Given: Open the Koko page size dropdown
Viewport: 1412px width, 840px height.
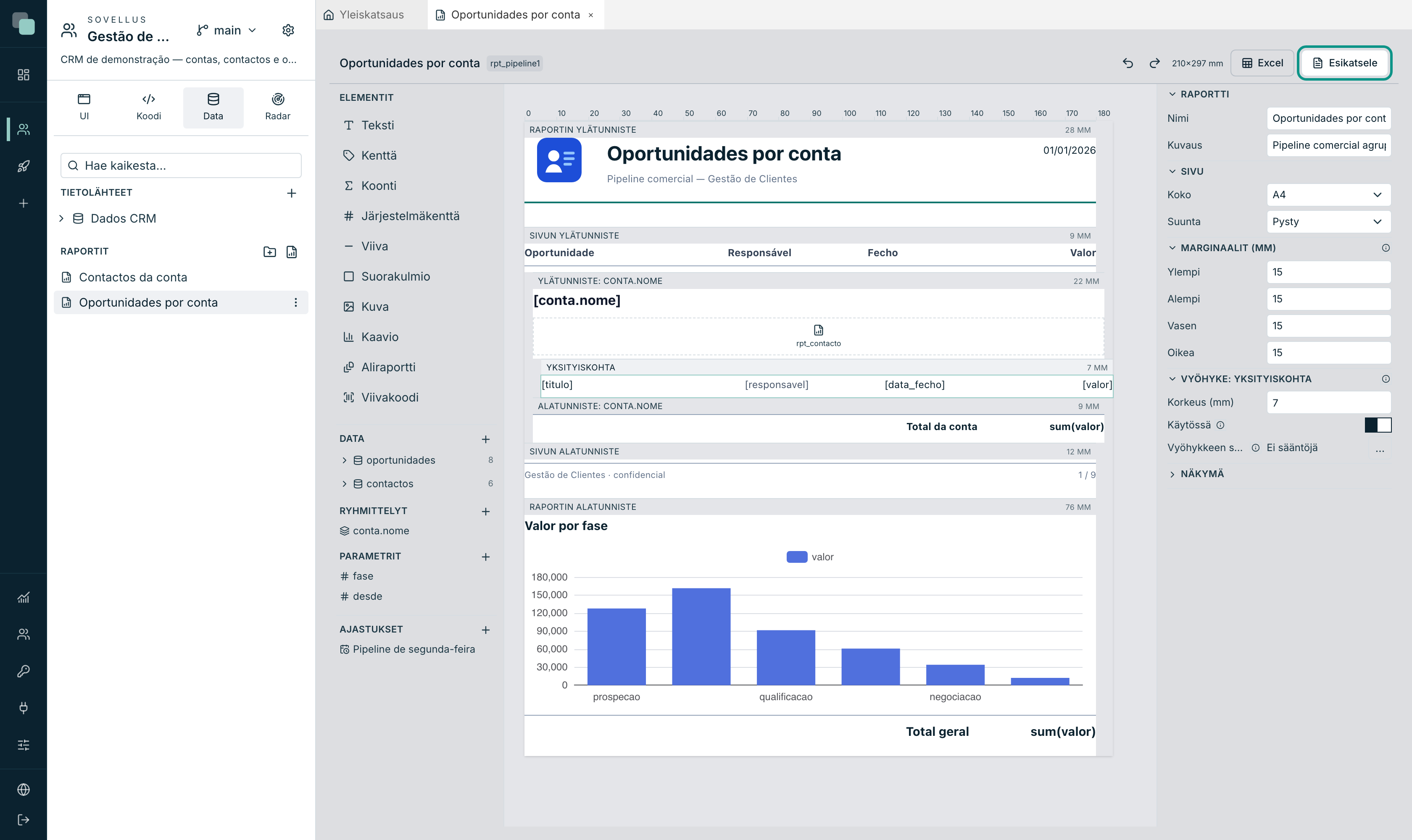Looking at the screenshot, I should click(x=1328, y=195).
